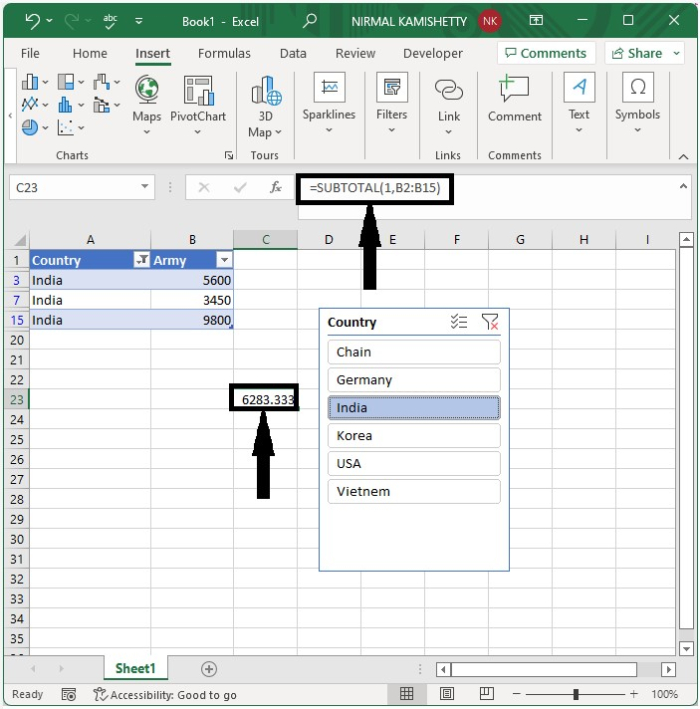Expand the Name Box dropdown

pyautogui.click(x=145, y=187)
